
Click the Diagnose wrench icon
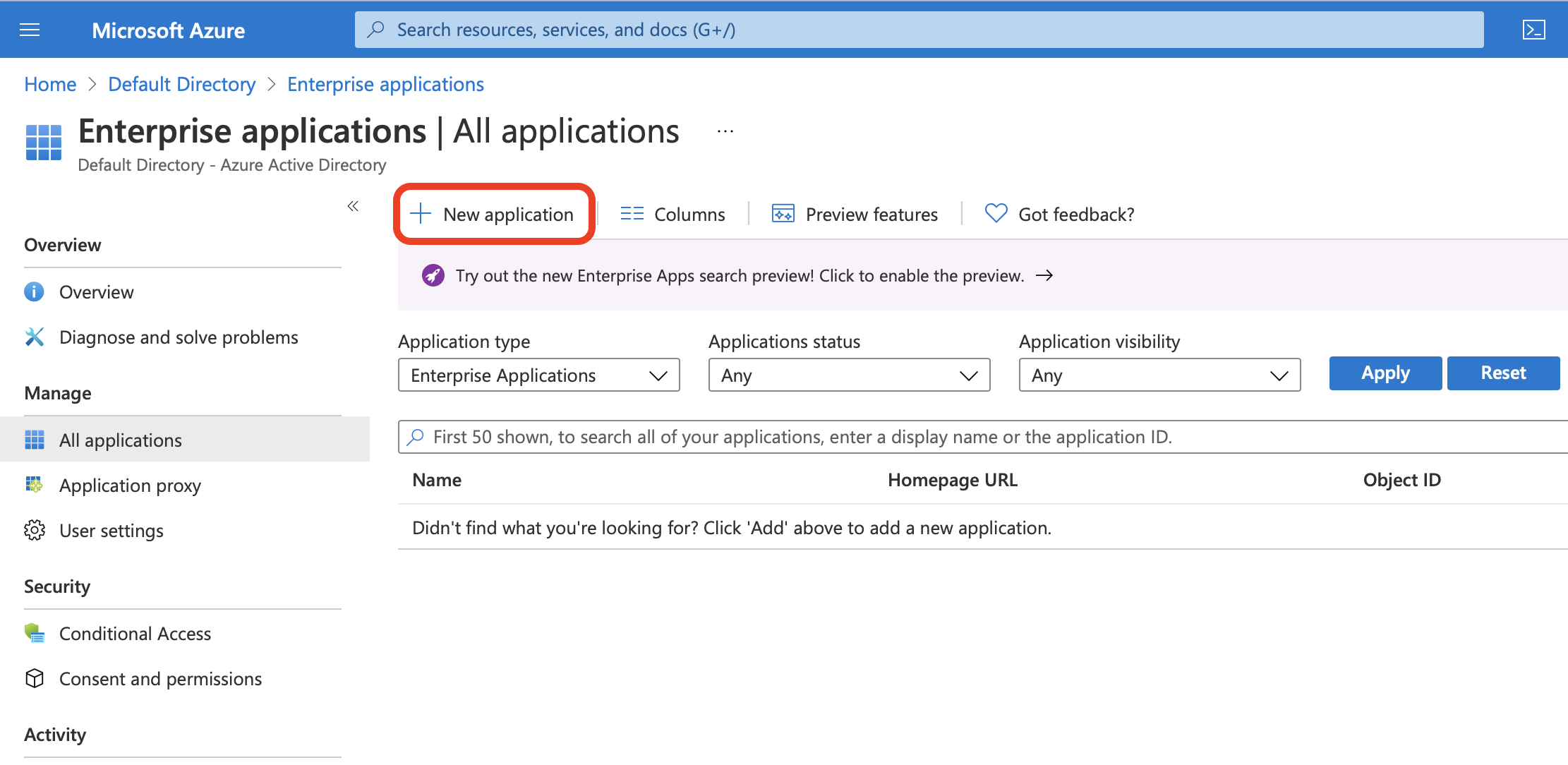[x=34, y=337]
